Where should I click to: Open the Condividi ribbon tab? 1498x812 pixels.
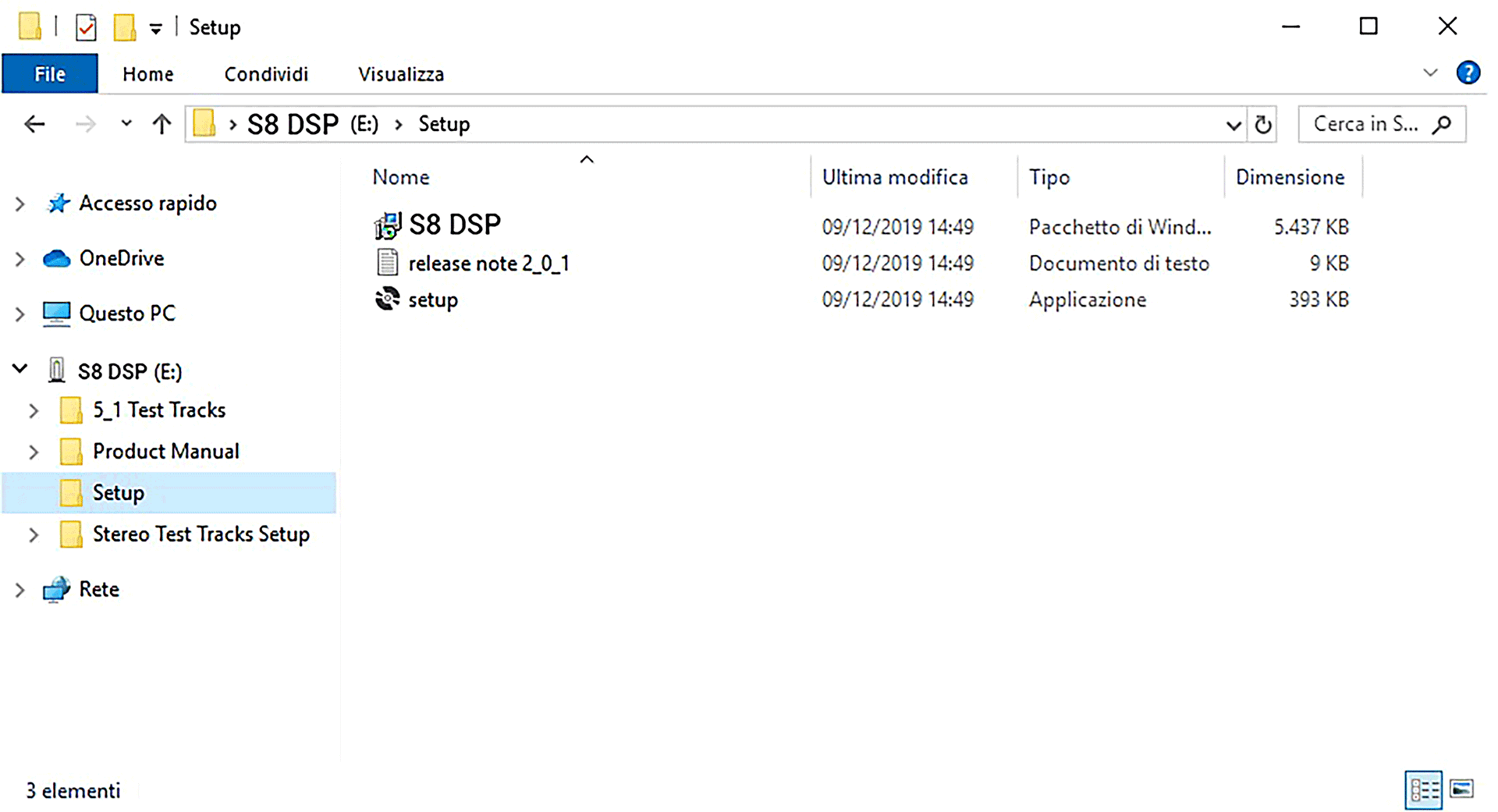tap(266, 74)
